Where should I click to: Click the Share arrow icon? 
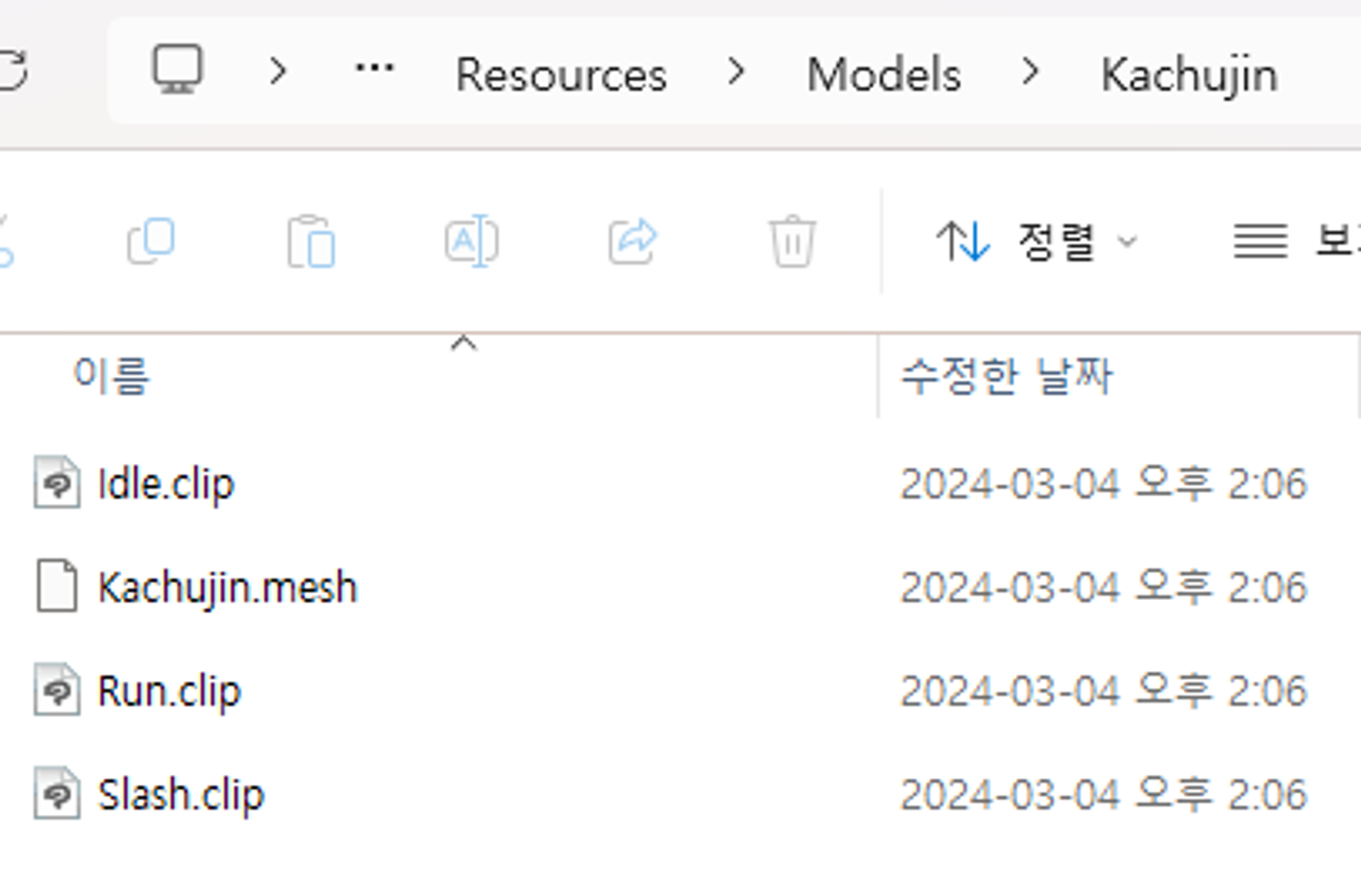point(632,241)
